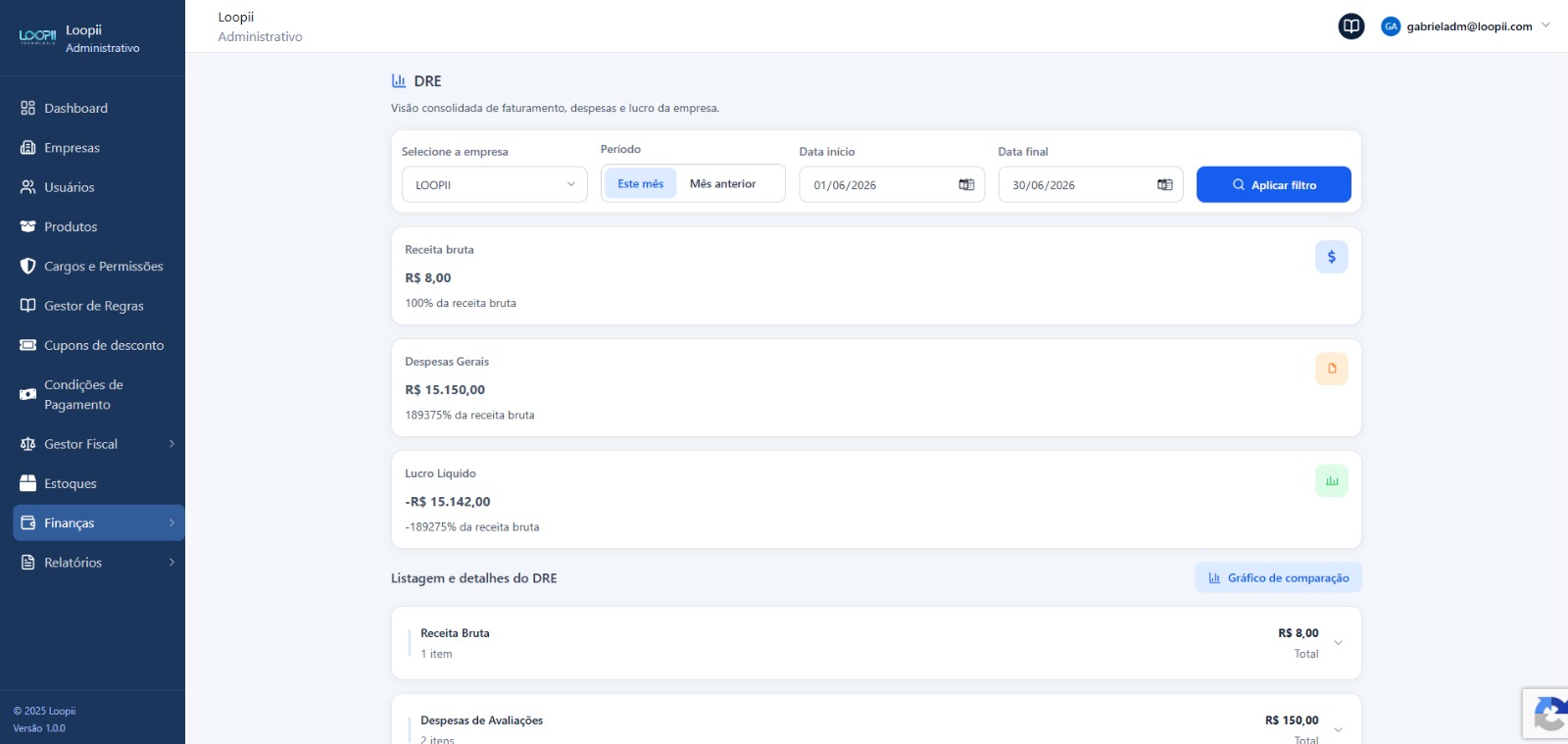
Task: Open calendar picker for Data final
Action: tap(1164, 184)
